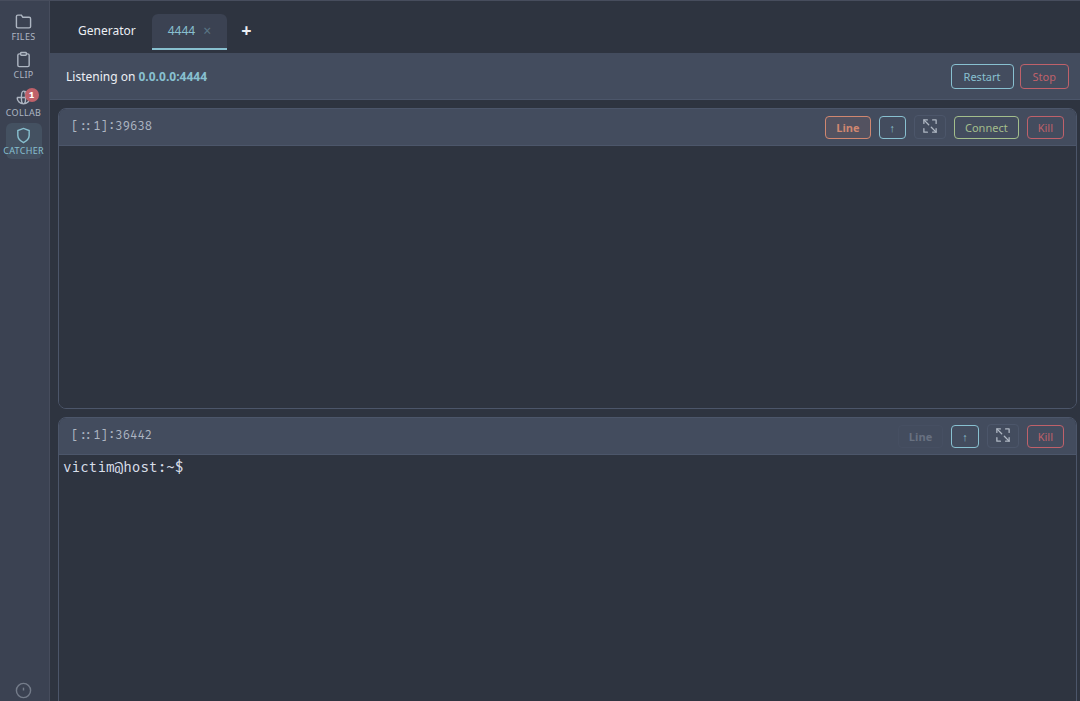This screenshot has height=701, width=1080.
Task: Expand session 36442 to fullscreen
Action: point(1003,436)
